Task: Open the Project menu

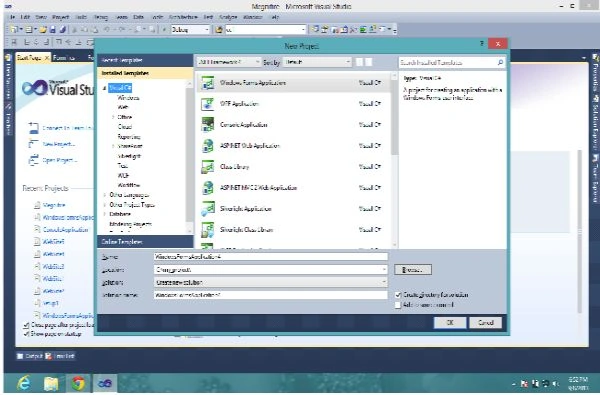Action: [x=61, y=17]
